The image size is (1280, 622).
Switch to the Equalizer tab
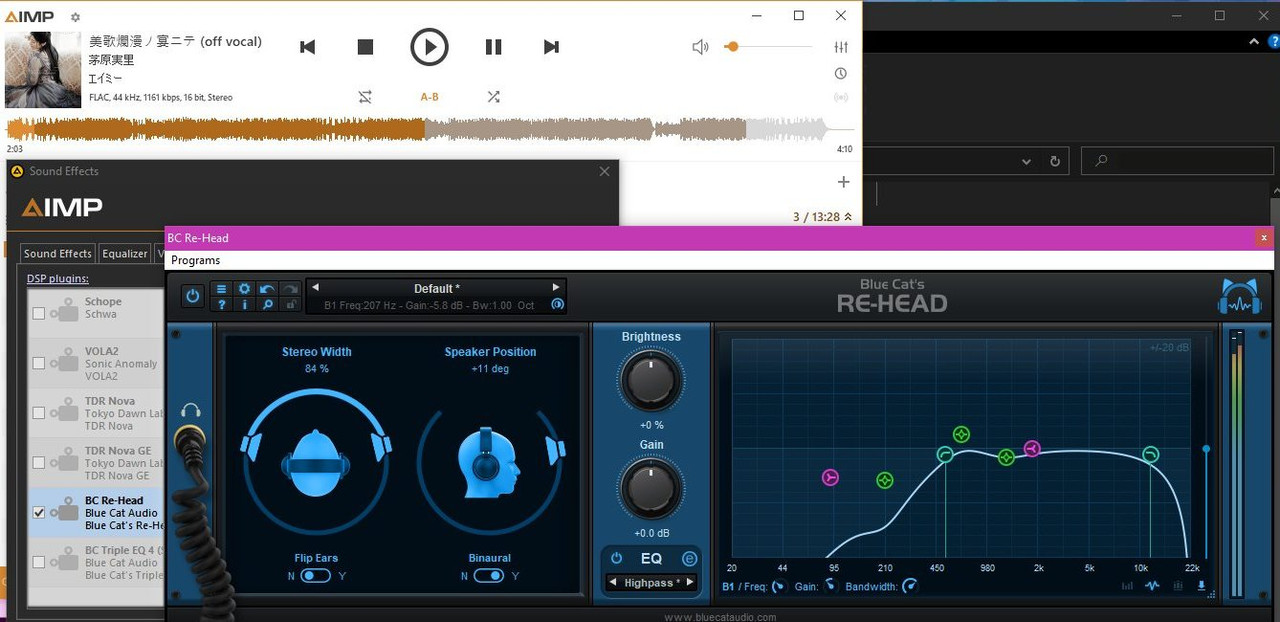click(125, 254)
